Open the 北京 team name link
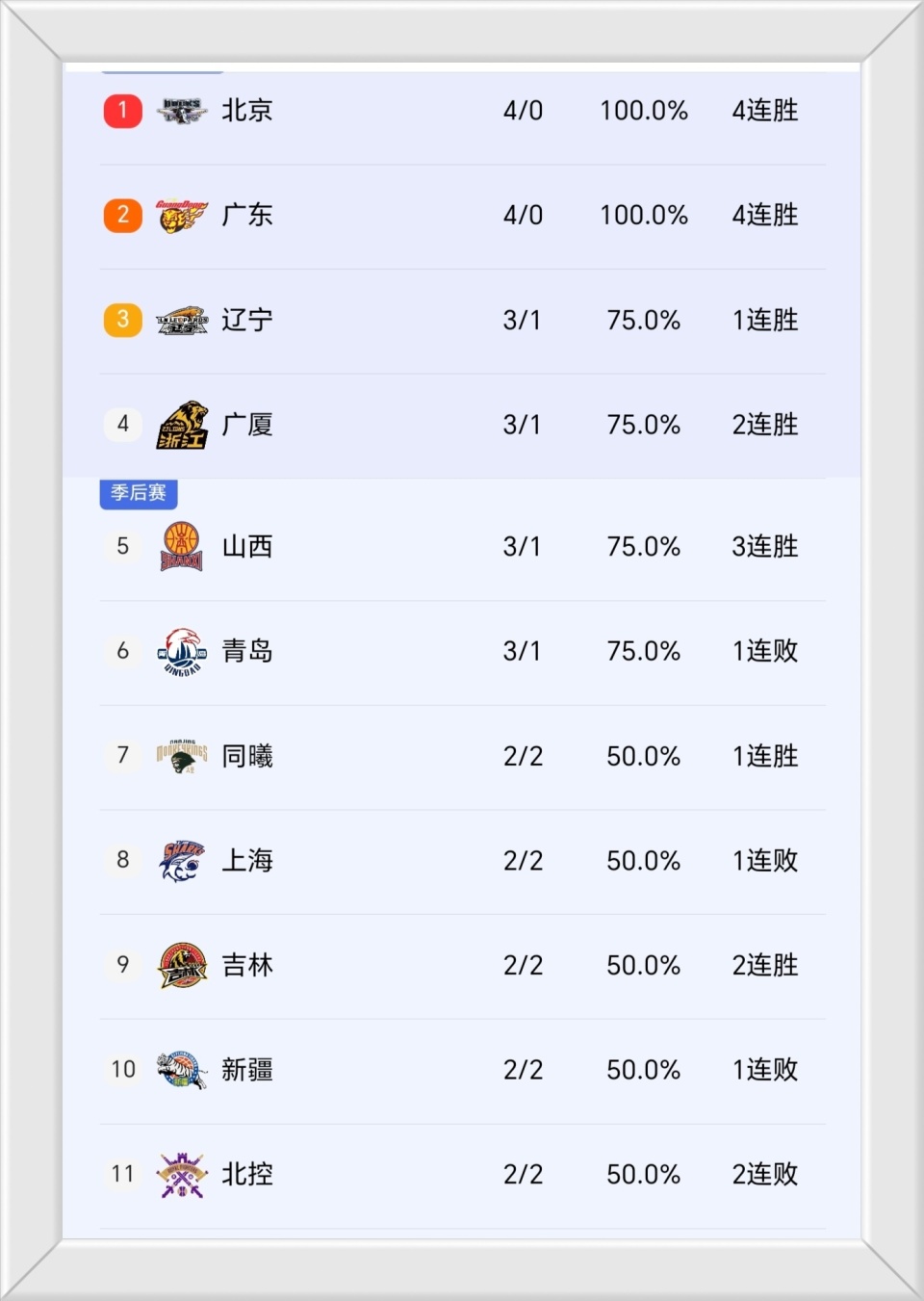This screenshot has width=924, height=1301. (x=247, y=111)
